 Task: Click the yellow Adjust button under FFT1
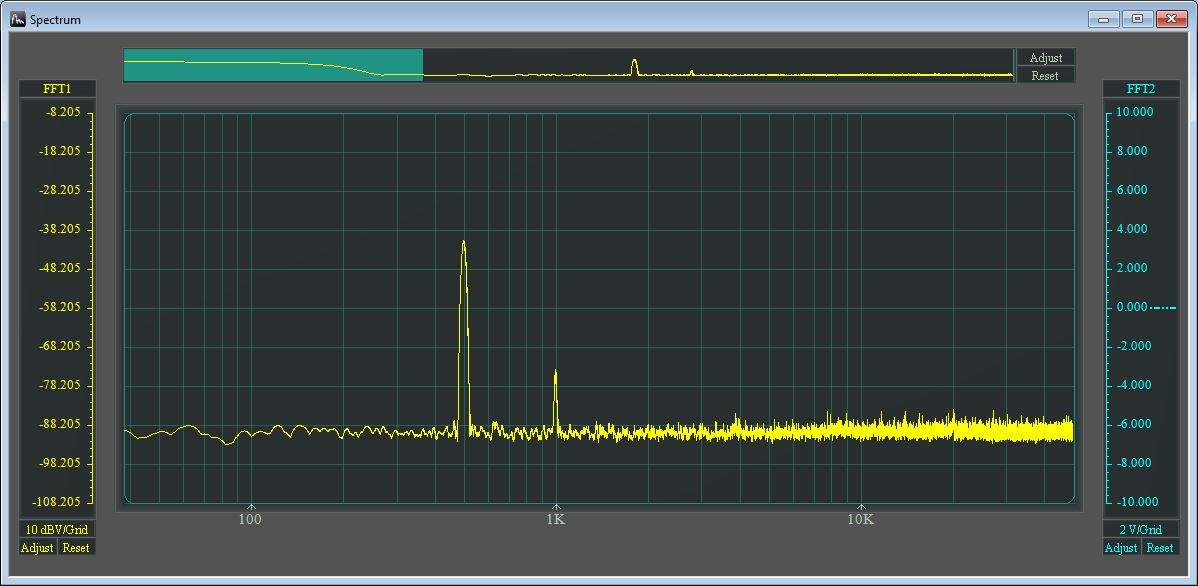(37, 547)
